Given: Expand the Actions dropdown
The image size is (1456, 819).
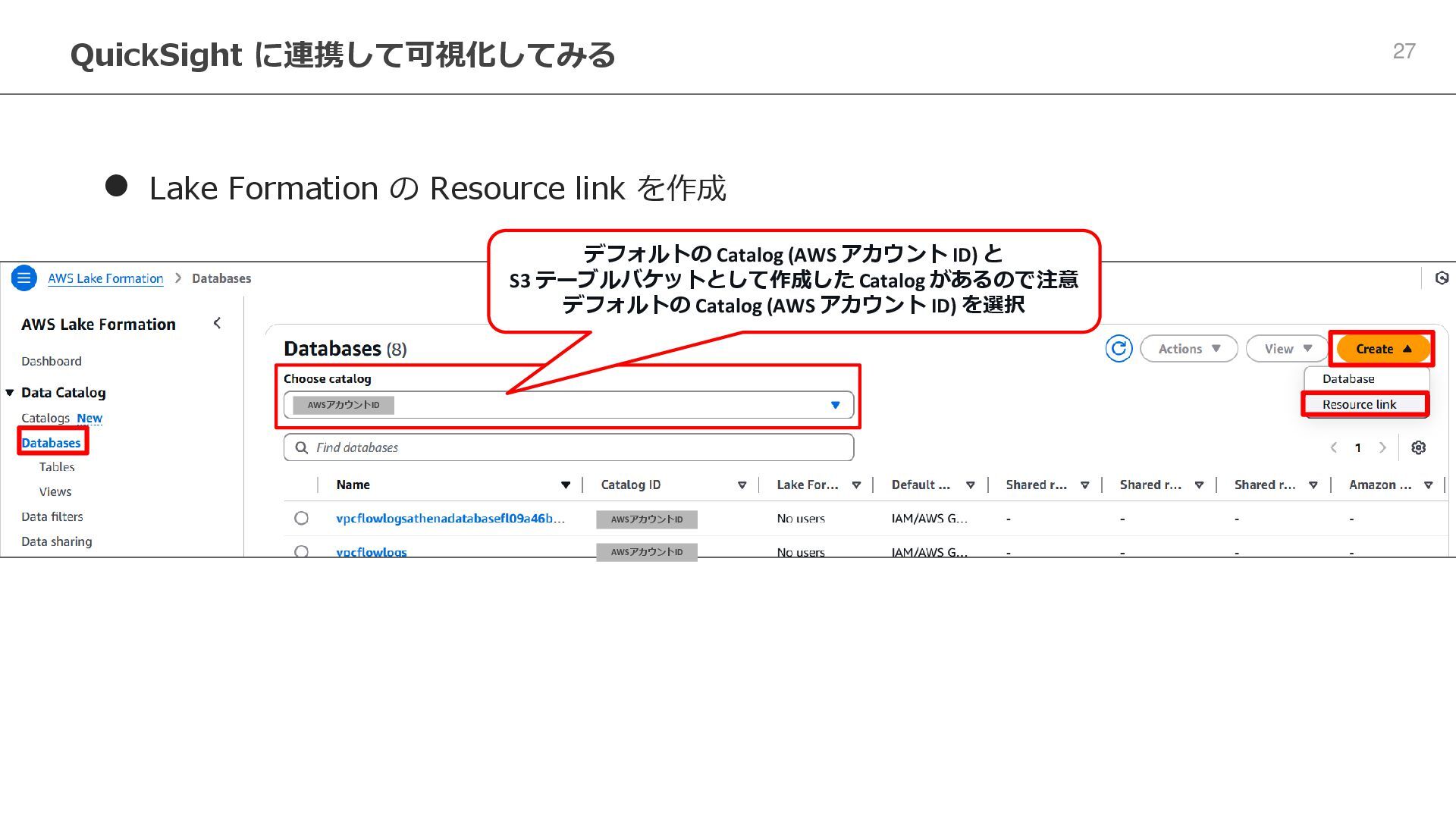Looking at the screenshot, I should (x=1188, y=349).
